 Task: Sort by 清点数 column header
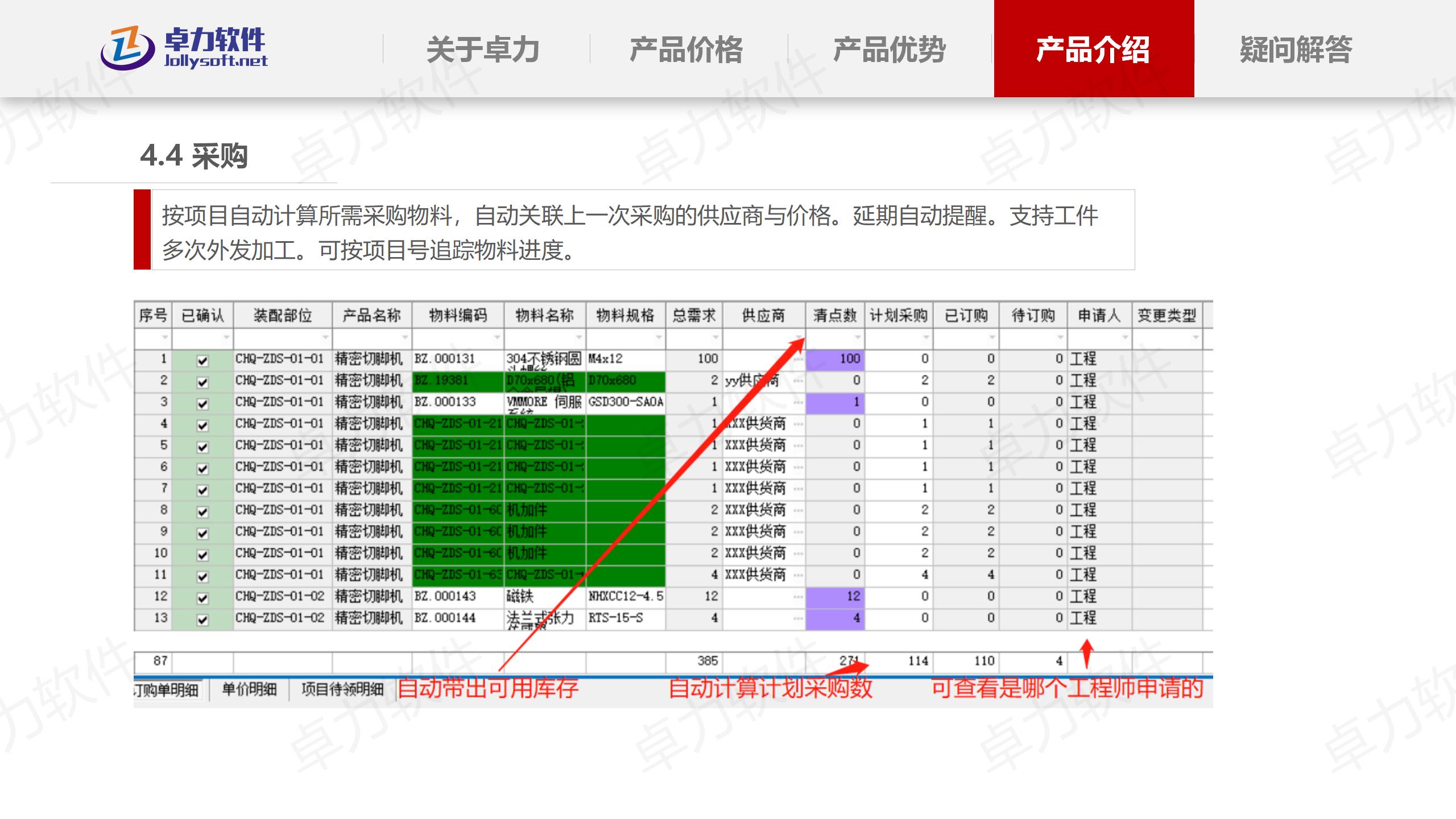[x=835, y=315]
